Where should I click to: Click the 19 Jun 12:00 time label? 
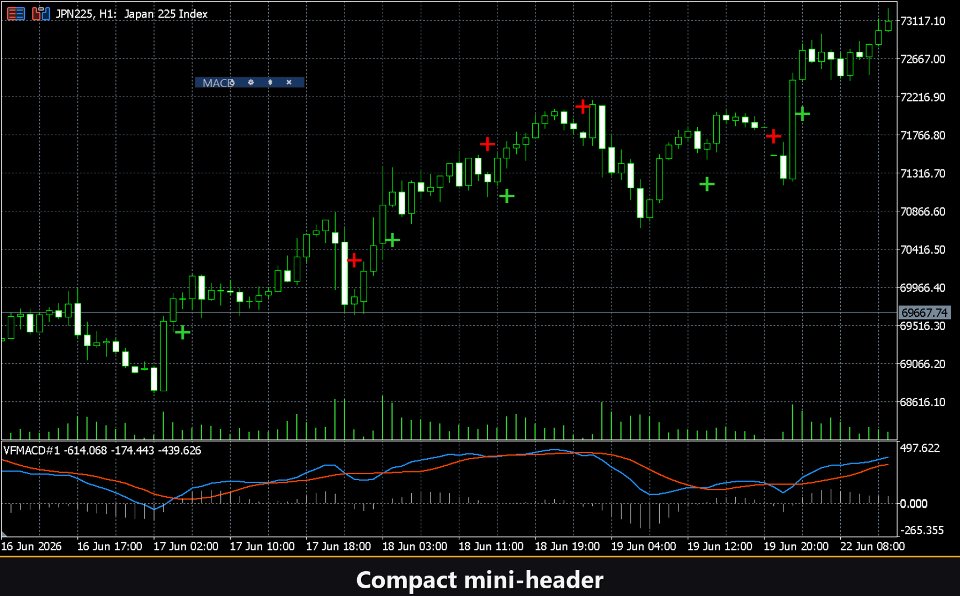[x=719, y=546]
